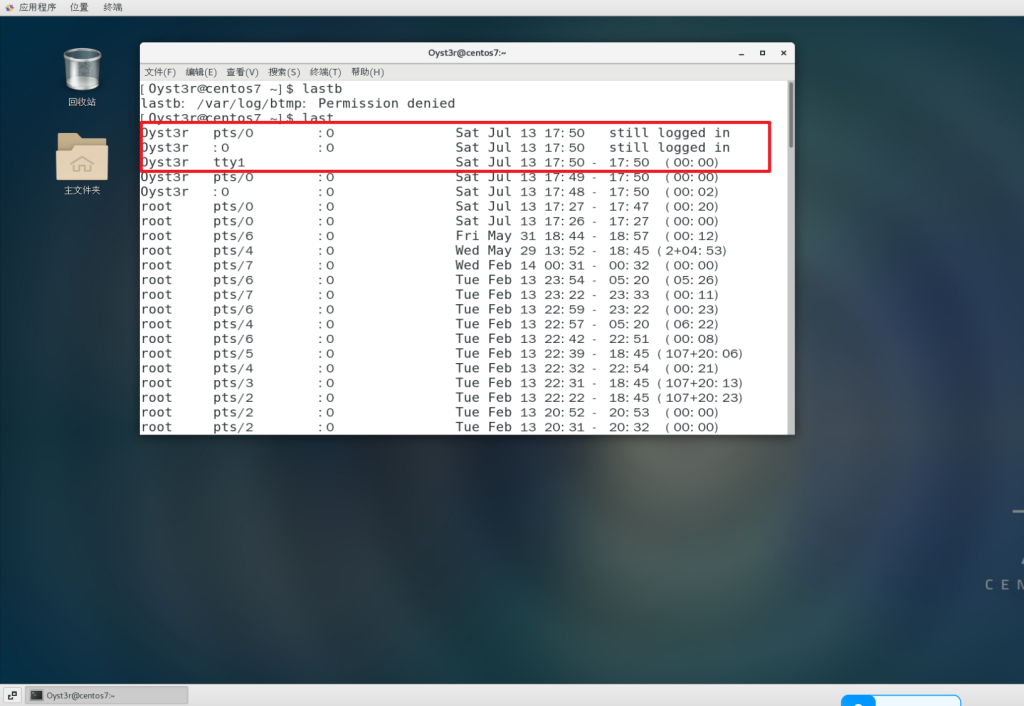Image resolution: width=1024 pixels, height=706 pixels.
Task: Click the terminal's vertical scrollbar
Action: click(789, 115)
